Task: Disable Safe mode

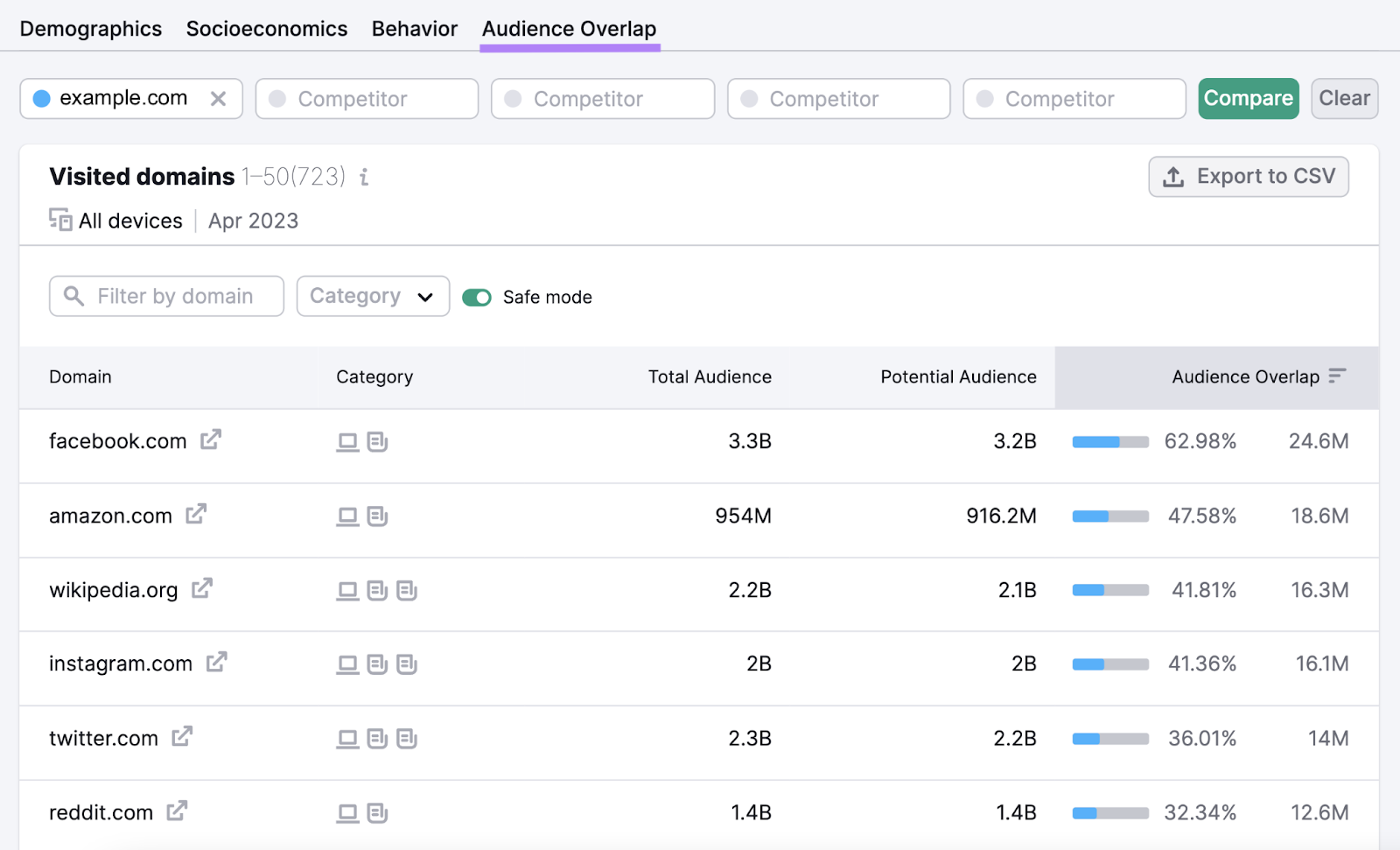Action: coord(477,297)
